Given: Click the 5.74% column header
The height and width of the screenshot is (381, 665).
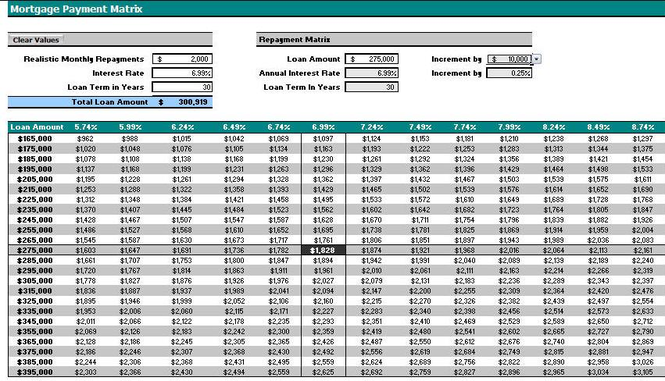Looking at the screenshot, I should (x=86, y=127).
